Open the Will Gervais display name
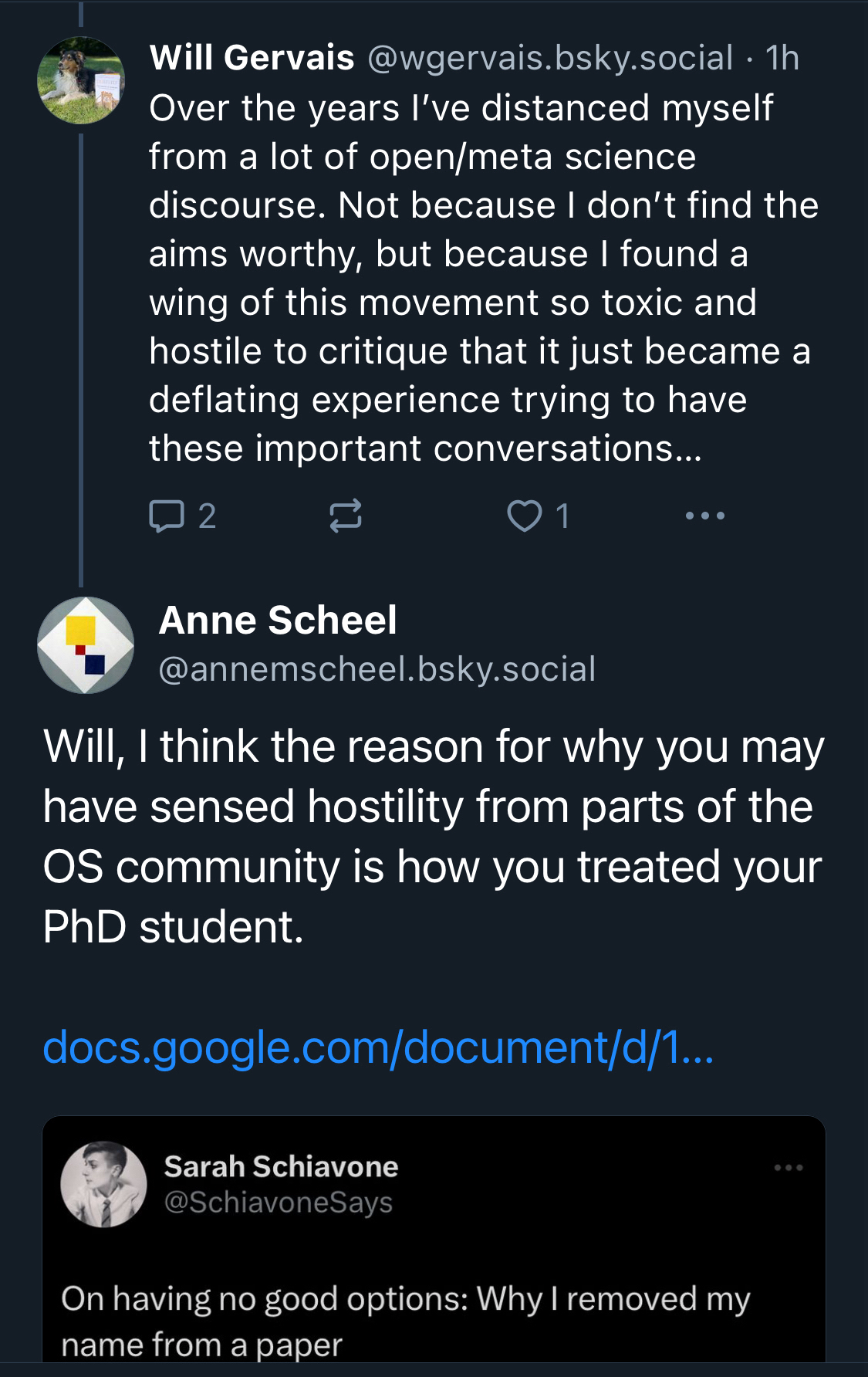 pyautogui.click(x=252, y=58)
